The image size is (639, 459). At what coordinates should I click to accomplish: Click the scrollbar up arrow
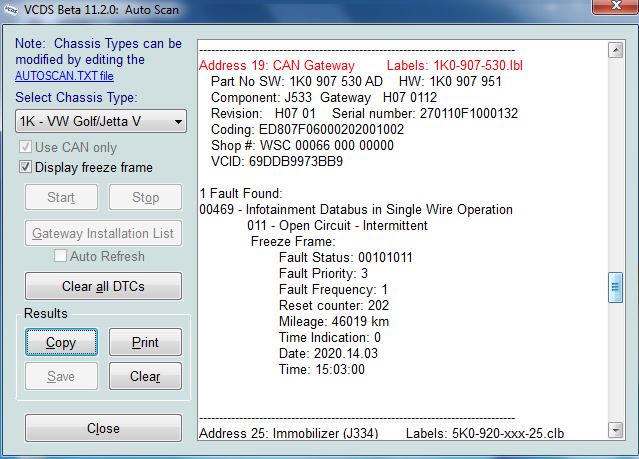(615, 50)
